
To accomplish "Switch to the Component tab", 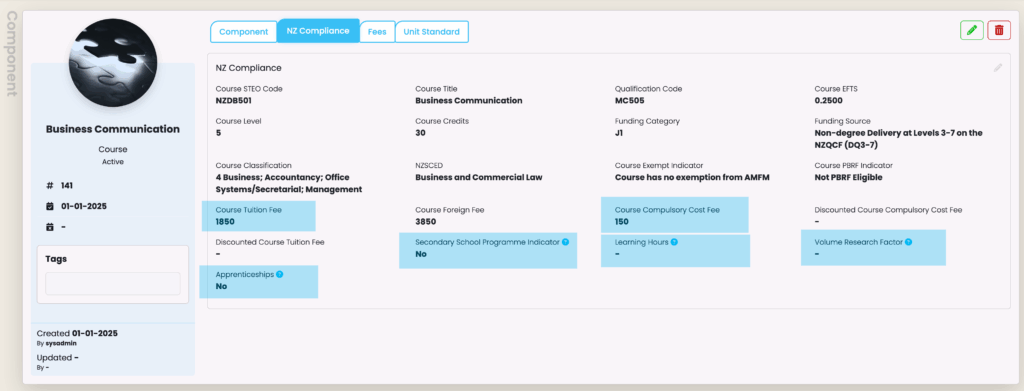I will pos(244,31).
